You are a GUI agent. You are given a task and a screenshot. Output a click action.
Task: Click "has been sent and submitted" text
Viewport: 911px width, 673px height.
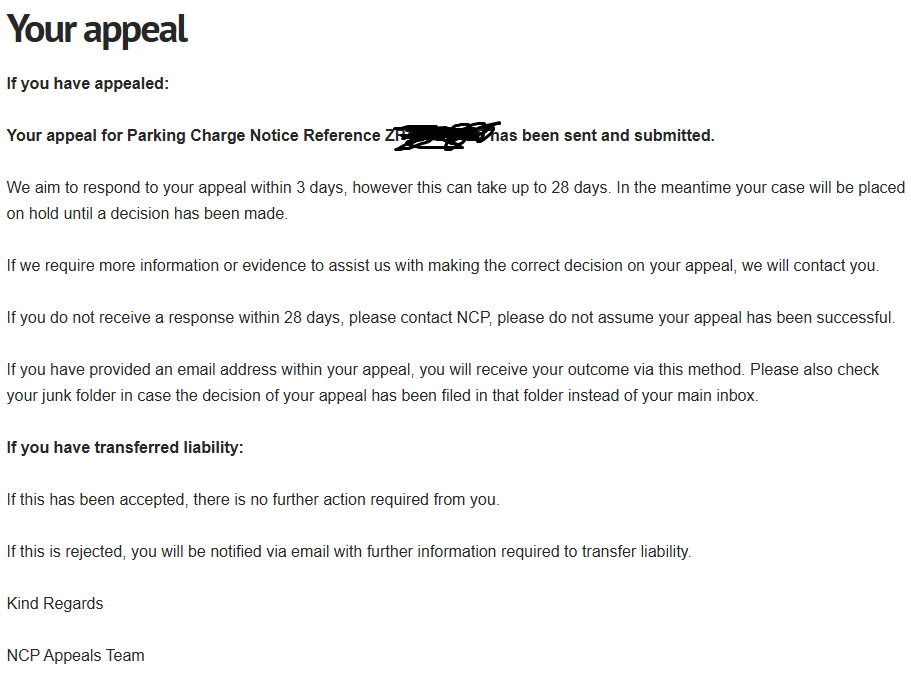(x=604, y=136)
